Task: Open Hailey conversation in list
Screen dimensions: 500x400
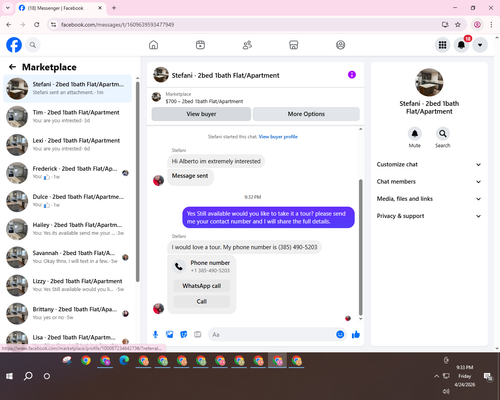Action: pos(68,229)
